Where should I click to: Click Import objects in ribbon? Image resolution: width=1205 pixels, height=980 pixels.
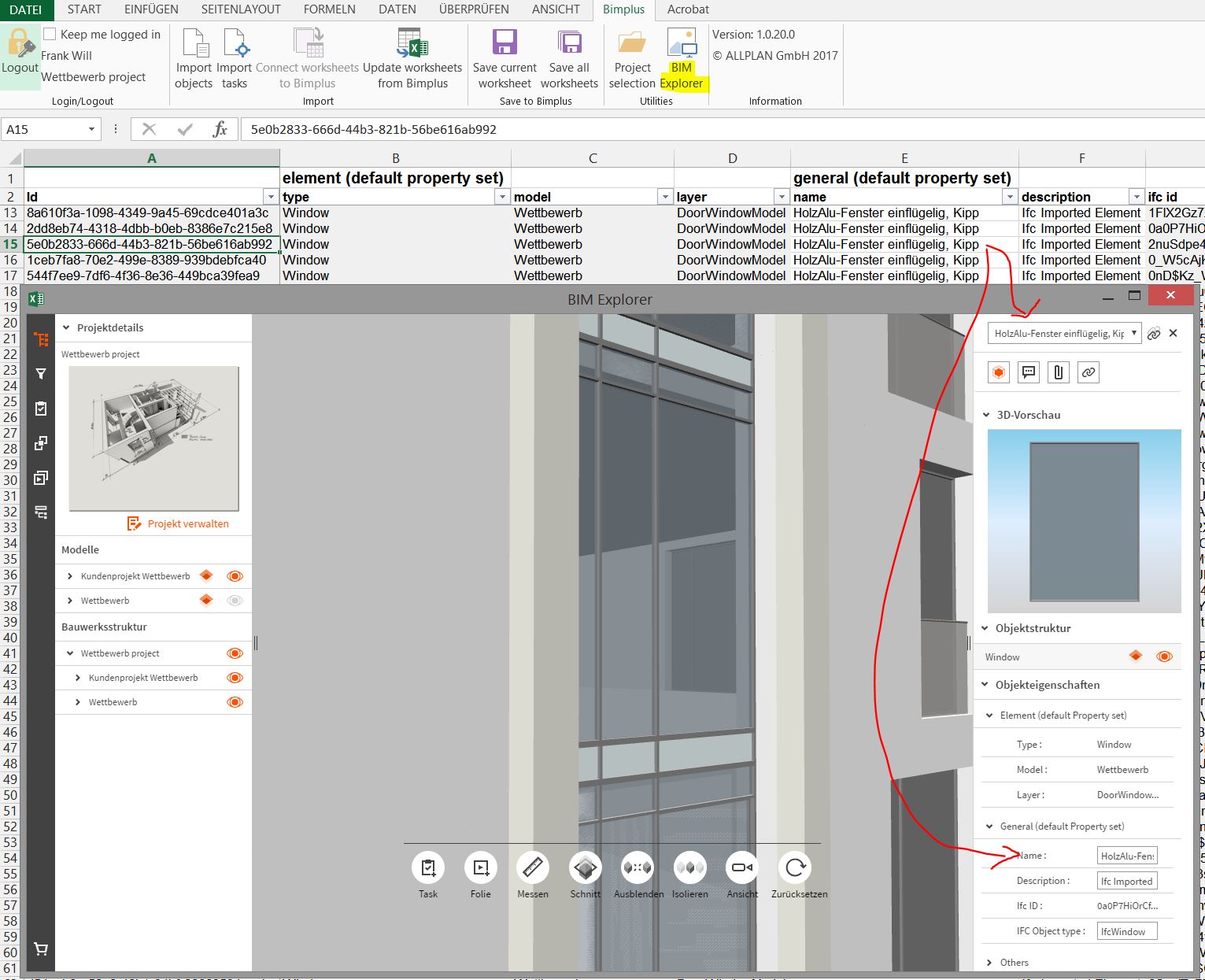pyautogui.click(x=194, y=60)
